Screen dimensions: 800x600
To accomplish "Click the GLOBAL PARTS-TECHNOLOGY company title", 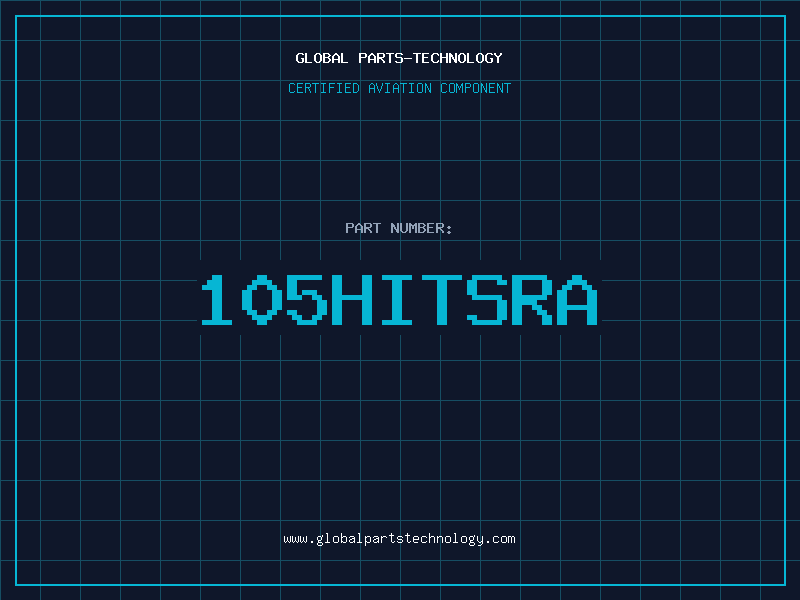I will 399,58.
